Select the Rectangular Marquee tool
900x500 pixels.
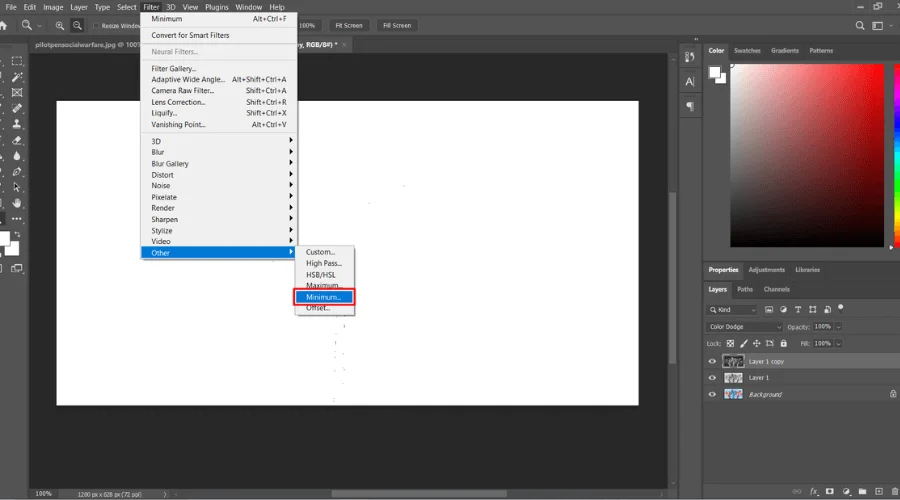(17, 61)
